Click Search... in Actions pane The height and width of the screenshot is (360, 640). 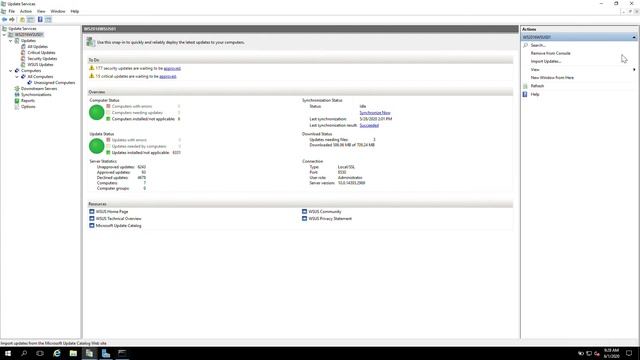tap(538, 45)
